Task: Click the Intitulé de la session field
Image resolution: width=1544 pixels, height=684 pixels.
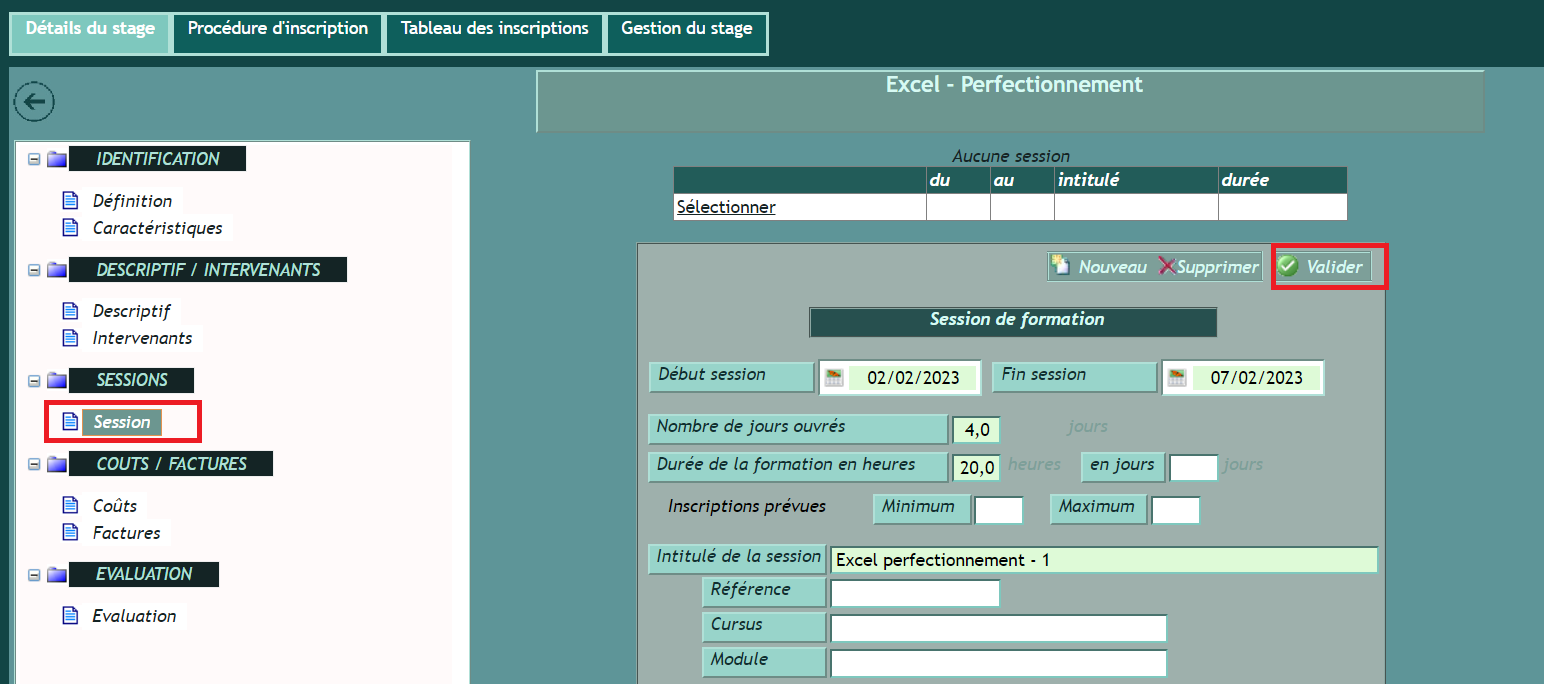Action: click(1102, 560)
